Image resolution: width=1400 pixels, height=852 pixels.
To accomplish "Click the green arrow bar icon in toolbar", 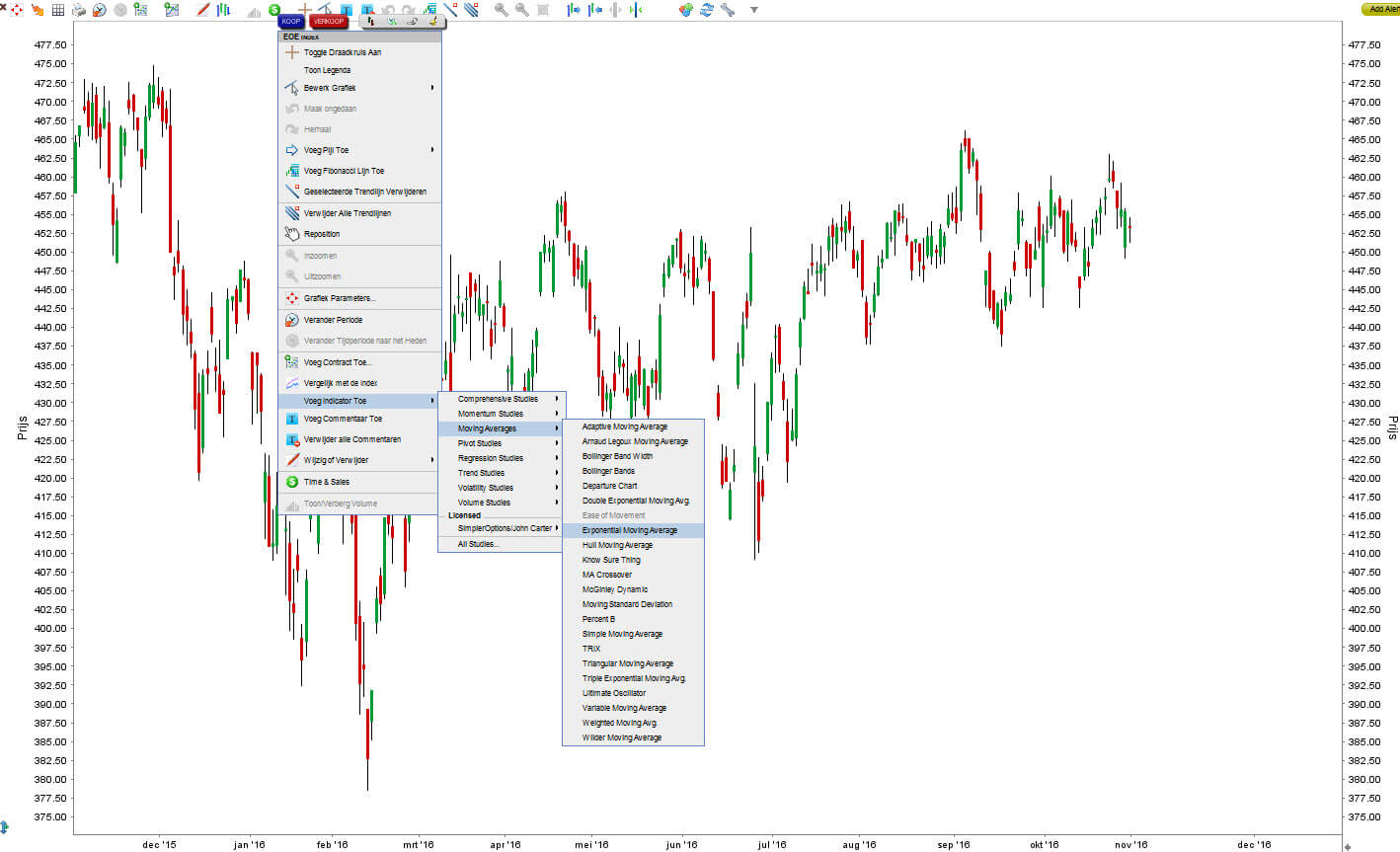I will tap(635, 10).
